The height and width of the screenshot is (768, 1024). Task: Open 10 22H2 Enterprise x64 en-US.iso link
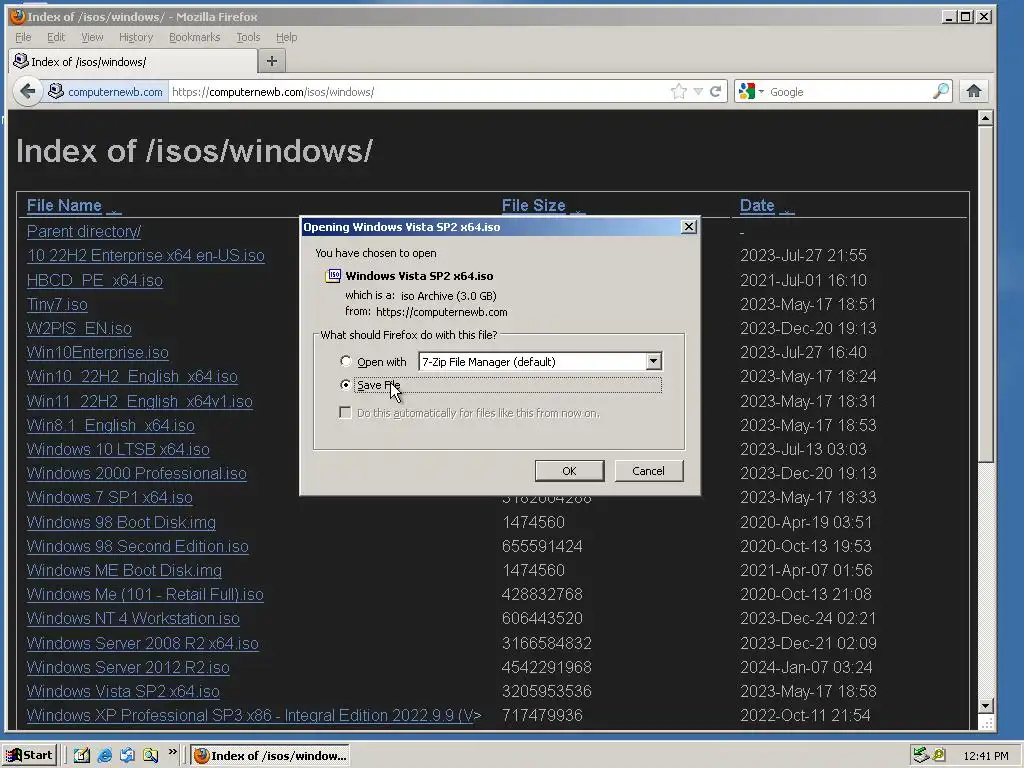146,255
